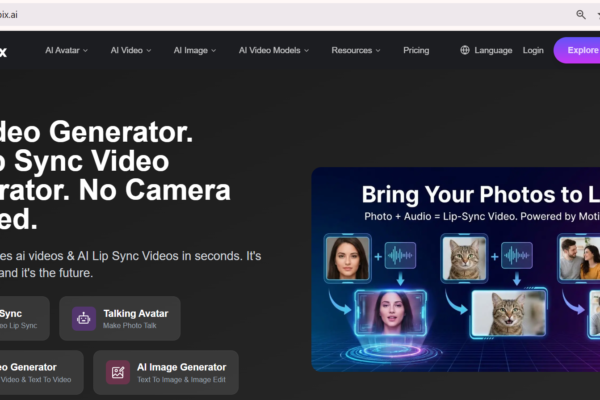This screenshot has height=400, width=600.
Task: Expand the AI Avatar chevron
Action: click(x=85, y=51)
